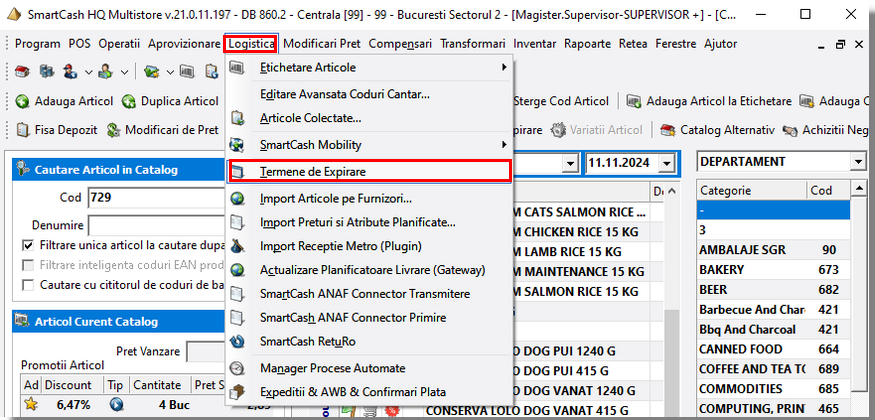
Task: Click the red-roof store house toolbar icon
Action: point(22,71)
